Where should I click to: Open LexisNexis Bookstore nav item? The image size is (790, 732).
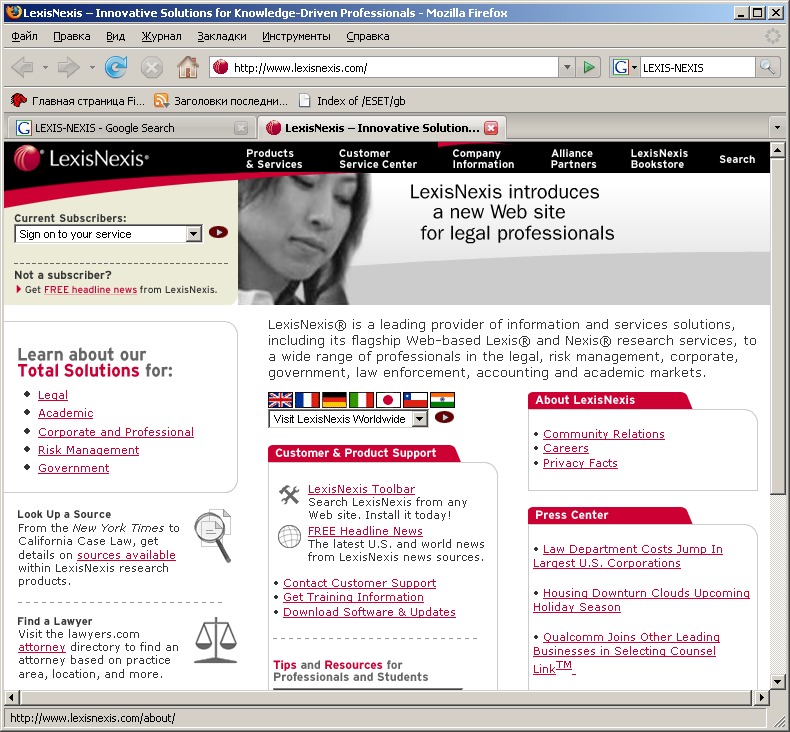tap(659, 159)
